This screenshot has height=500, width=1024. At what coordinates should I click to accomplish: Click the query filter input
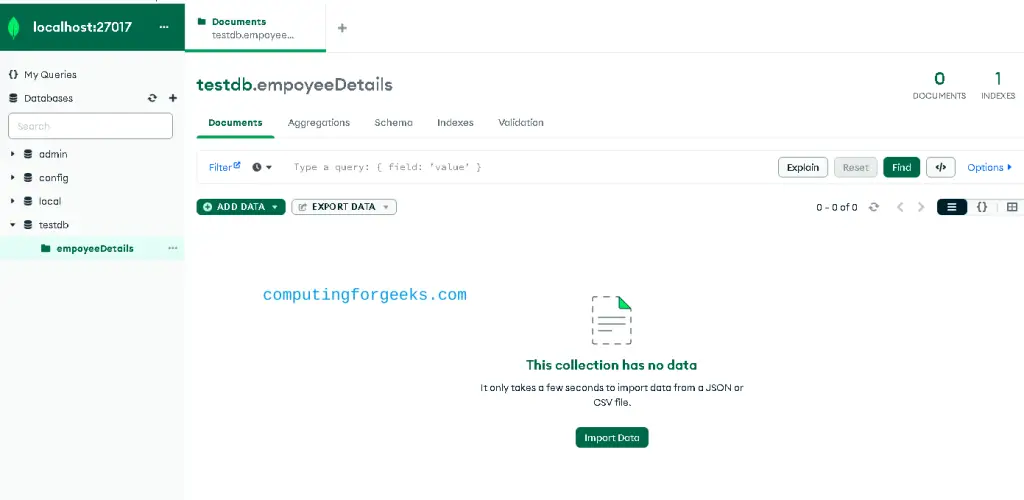(x=529, y=167)
